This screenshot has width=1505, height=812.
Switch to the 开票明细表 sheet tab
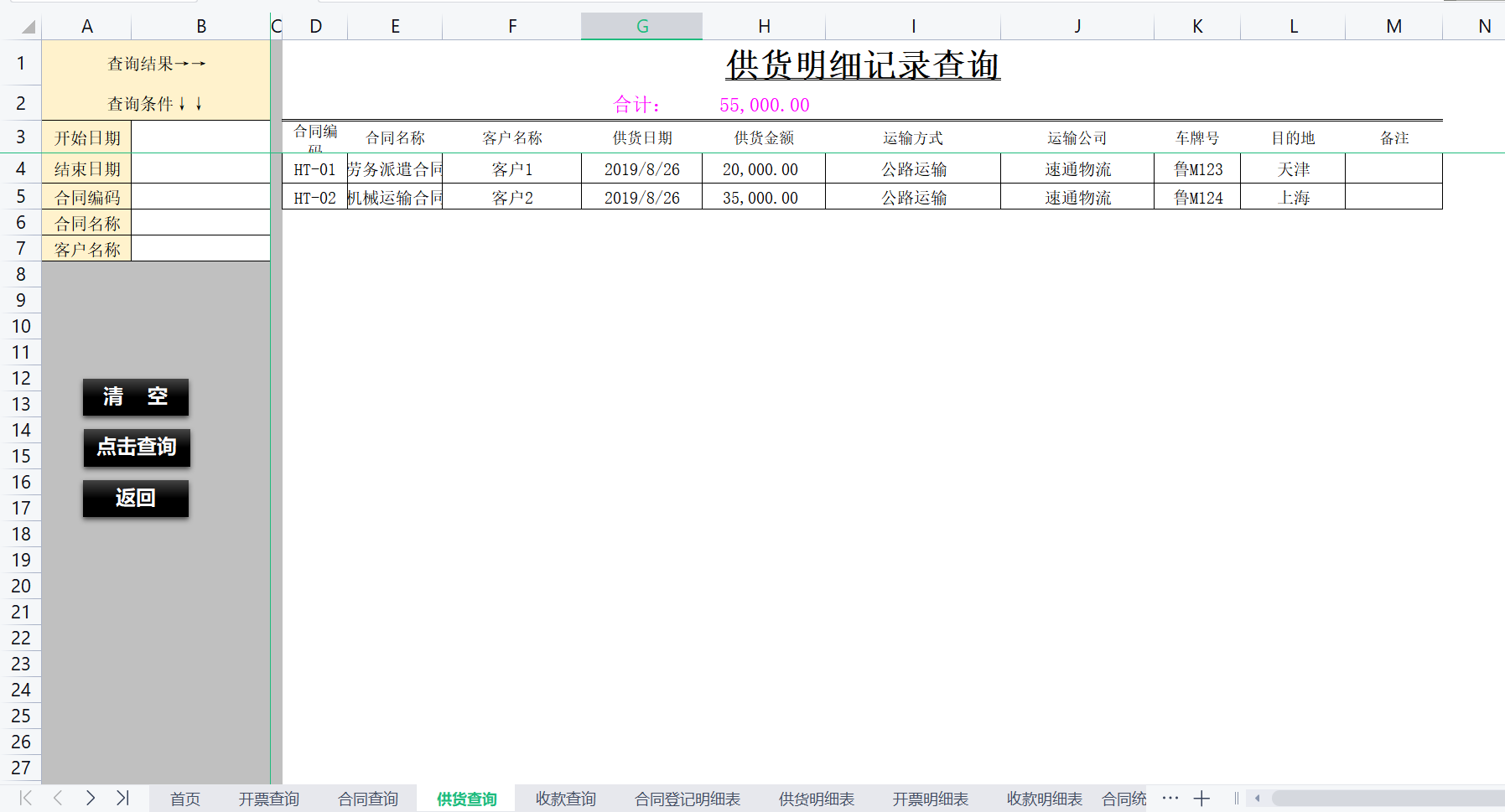pyautogui.click(x=929, y=799)
